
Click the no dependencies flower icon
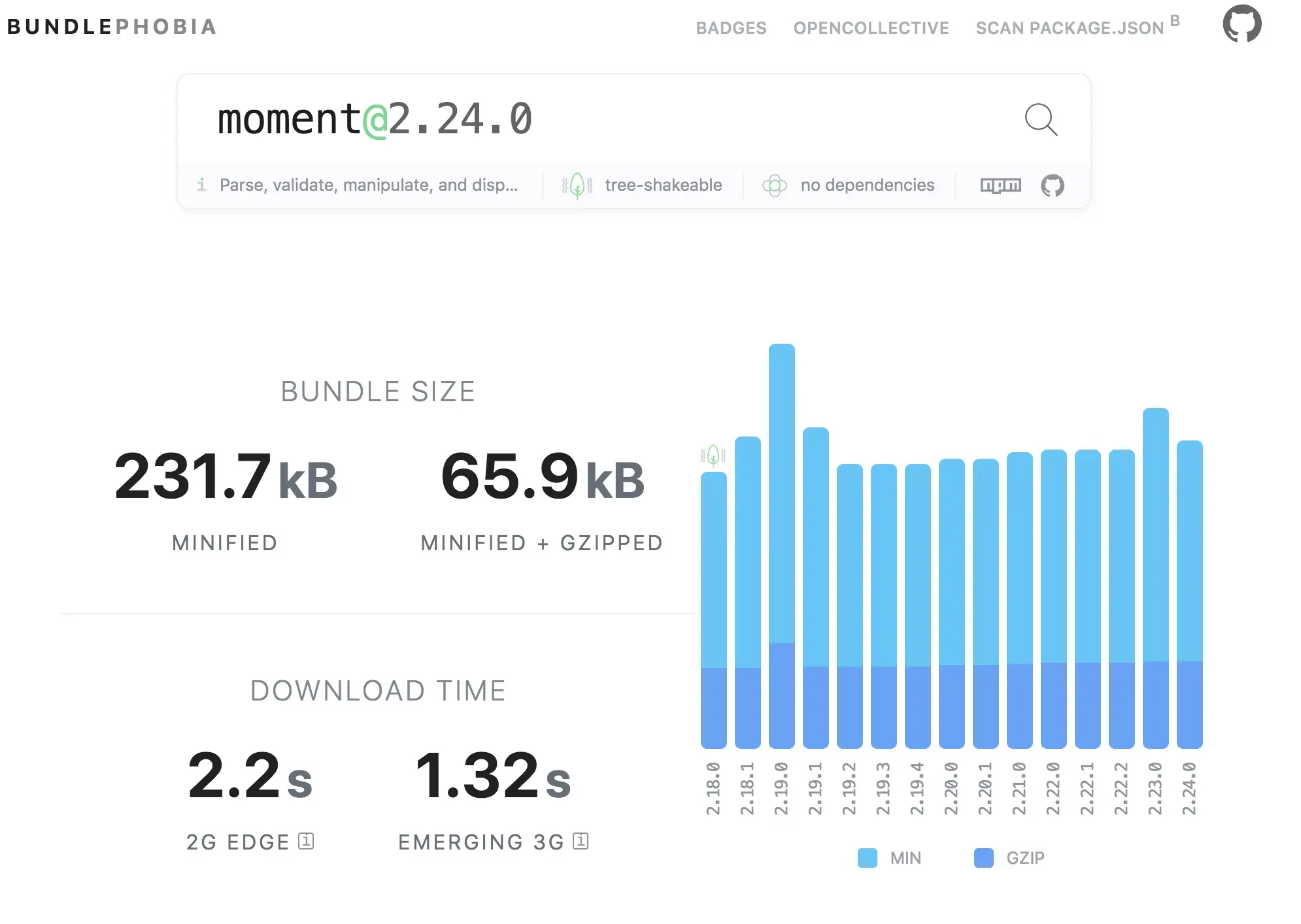[774, 186]
